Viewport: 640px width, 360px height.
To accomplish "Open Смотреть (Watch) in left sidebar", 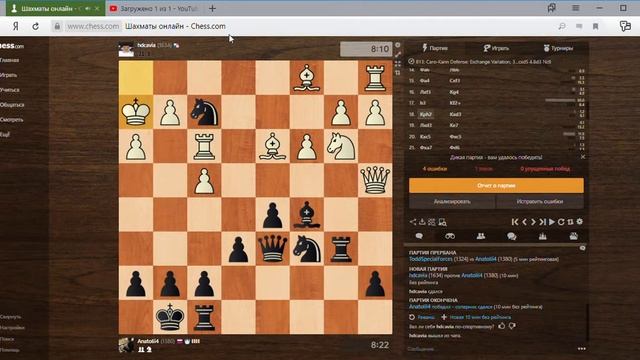I will 12,120.
